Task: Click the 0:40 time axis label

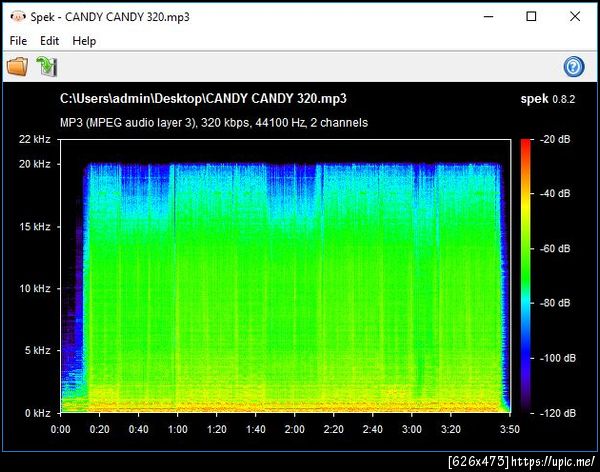Action: [139, 429]
